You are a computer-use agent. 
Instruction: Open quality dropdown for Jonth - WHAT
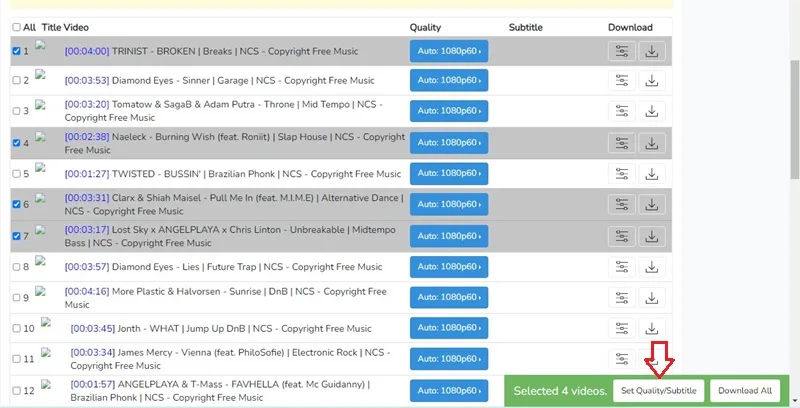pos(449,328)
